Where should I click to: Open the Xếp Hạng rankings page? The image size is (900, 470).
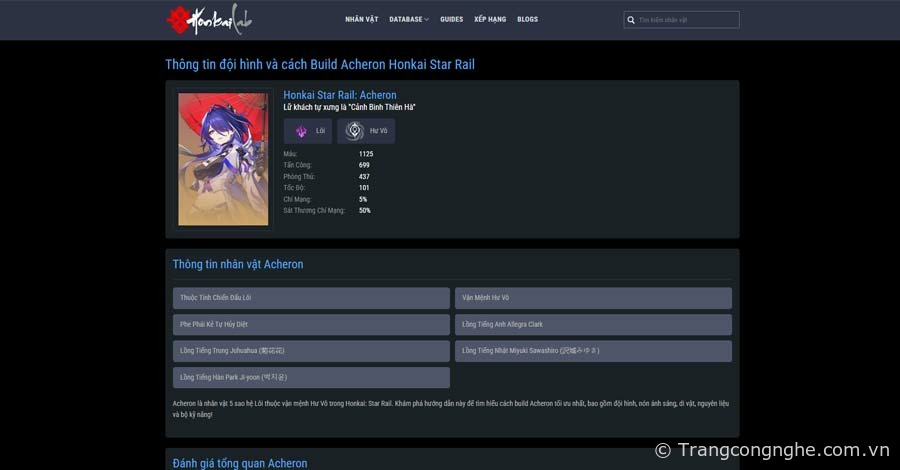point(490,19)
